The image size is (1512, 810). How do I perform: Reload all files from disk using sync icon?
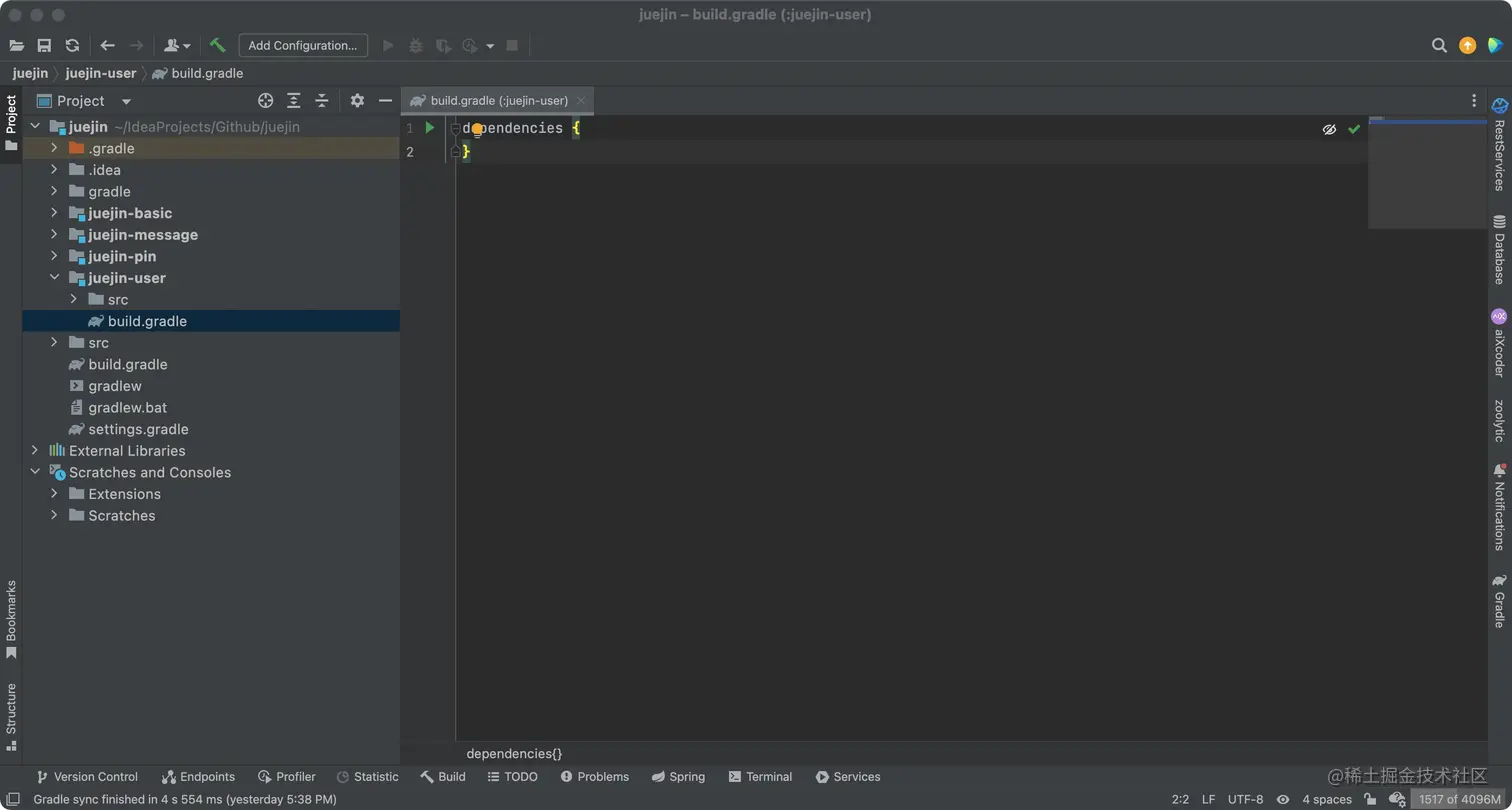pyautogui.click(x=72, y=45)
